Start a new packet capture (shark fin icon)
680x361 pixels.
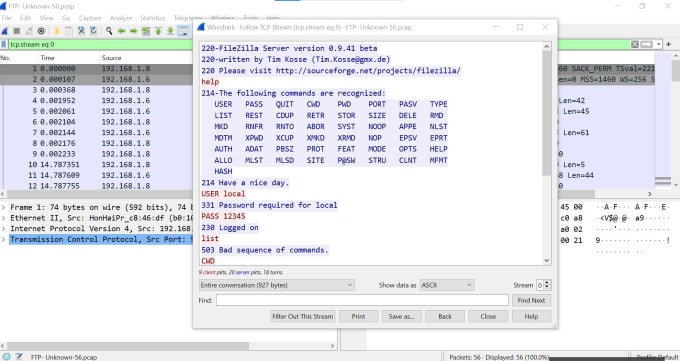point(5,31)
